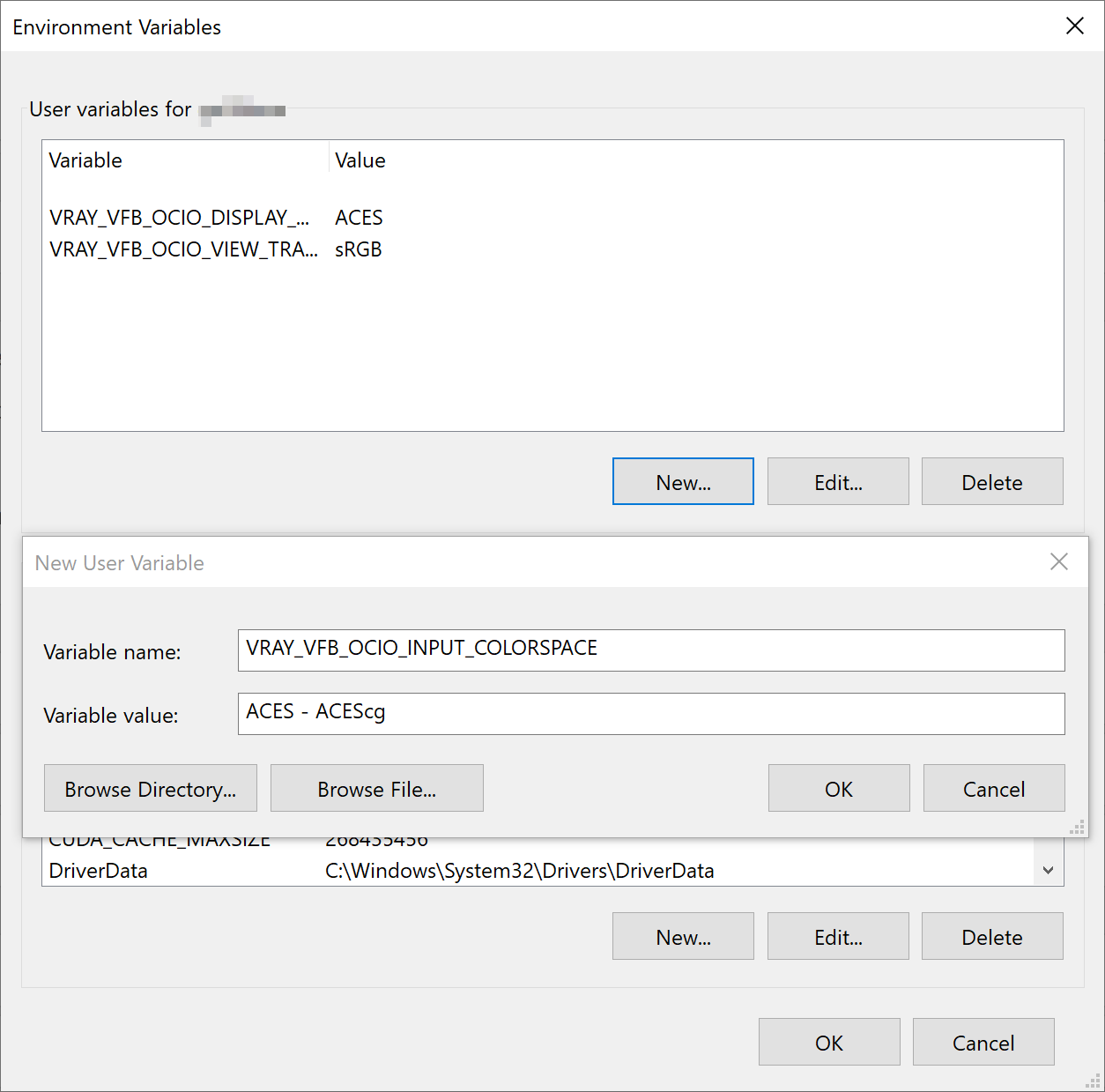Open Browse Directory... picker

[151, 788]
